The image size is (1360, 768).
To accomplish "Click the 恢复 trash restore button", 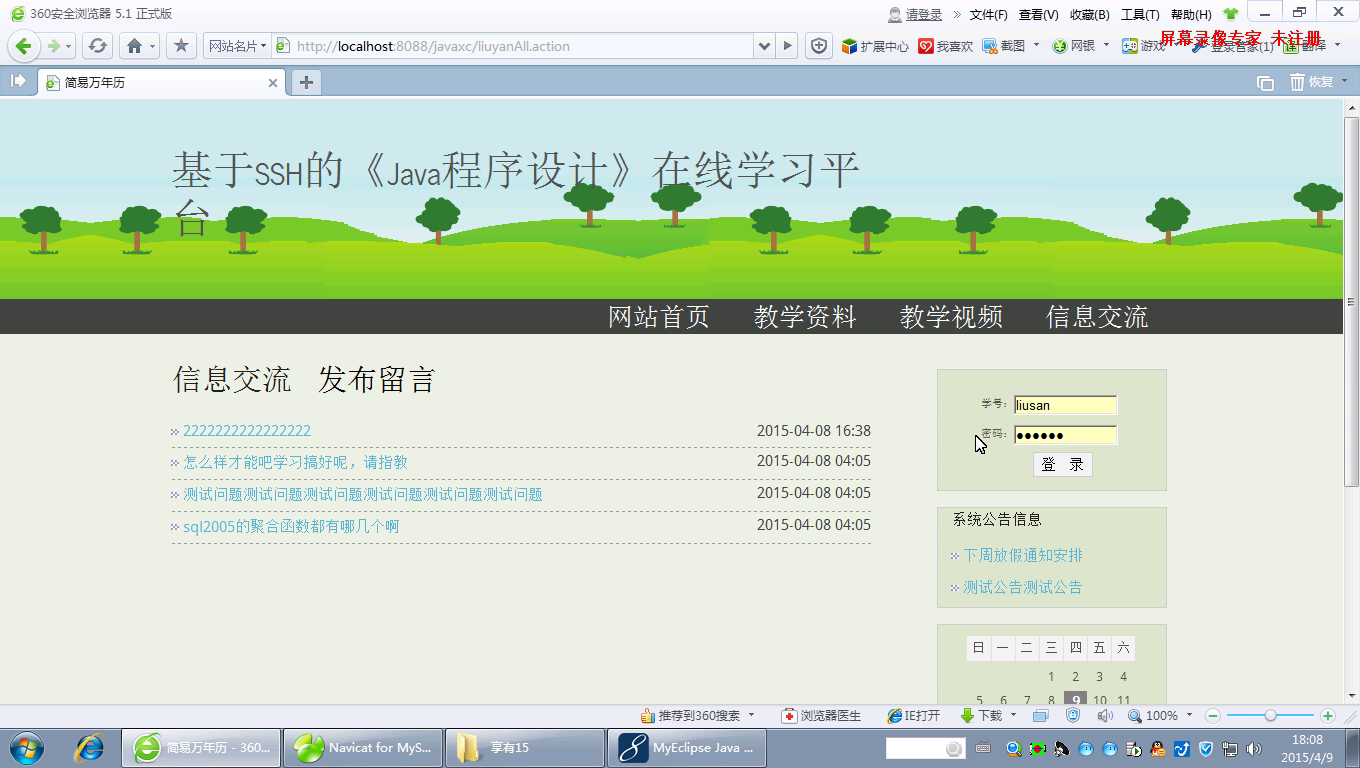I will (x=1312, y=82).
